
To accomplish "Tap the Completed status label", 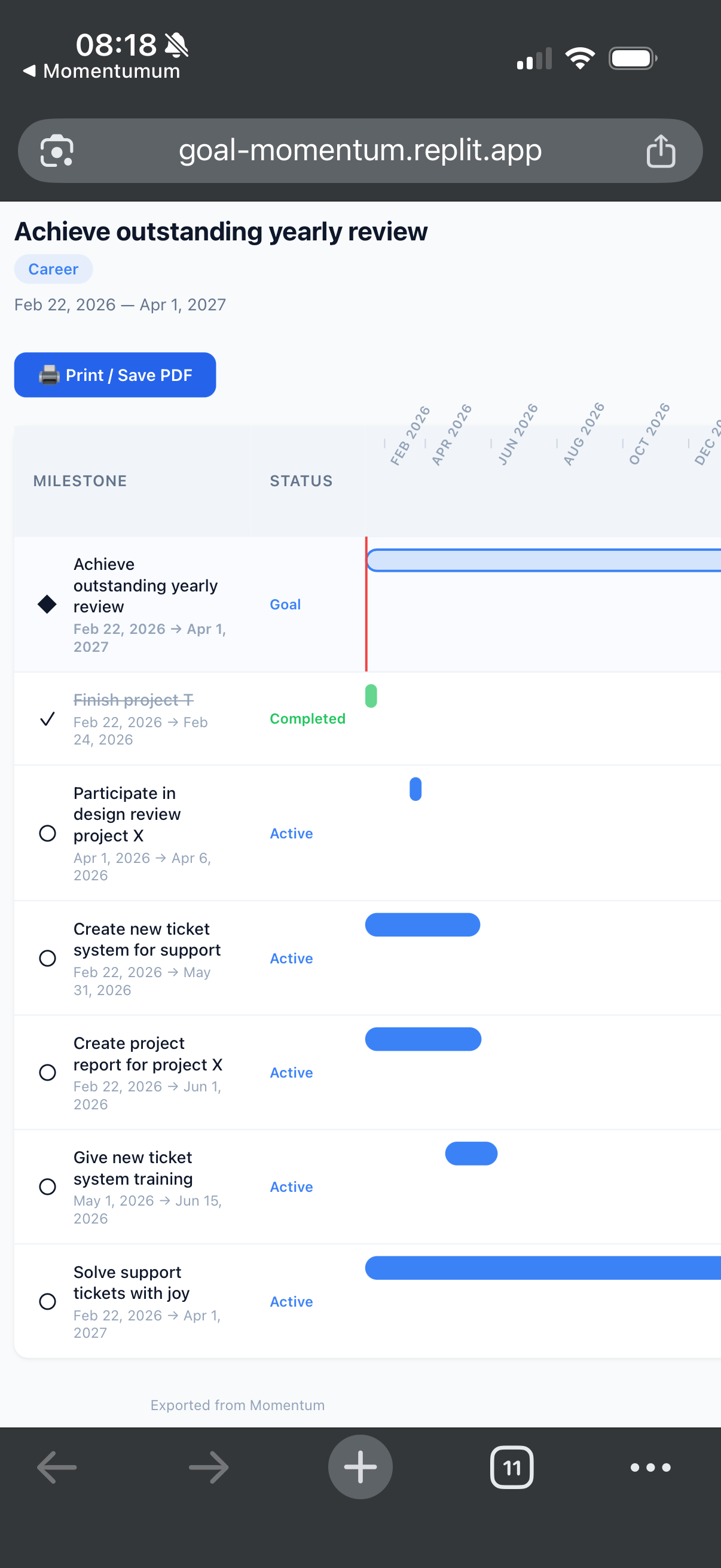I will (307, 718).
